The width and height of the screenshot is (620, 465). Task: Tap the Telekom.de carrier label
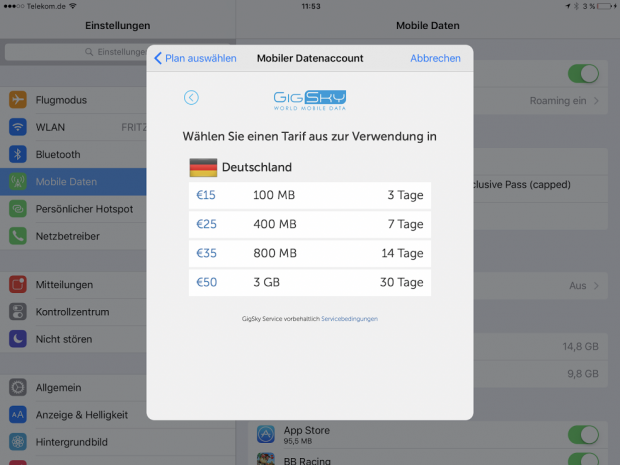(x=46, y=6)
